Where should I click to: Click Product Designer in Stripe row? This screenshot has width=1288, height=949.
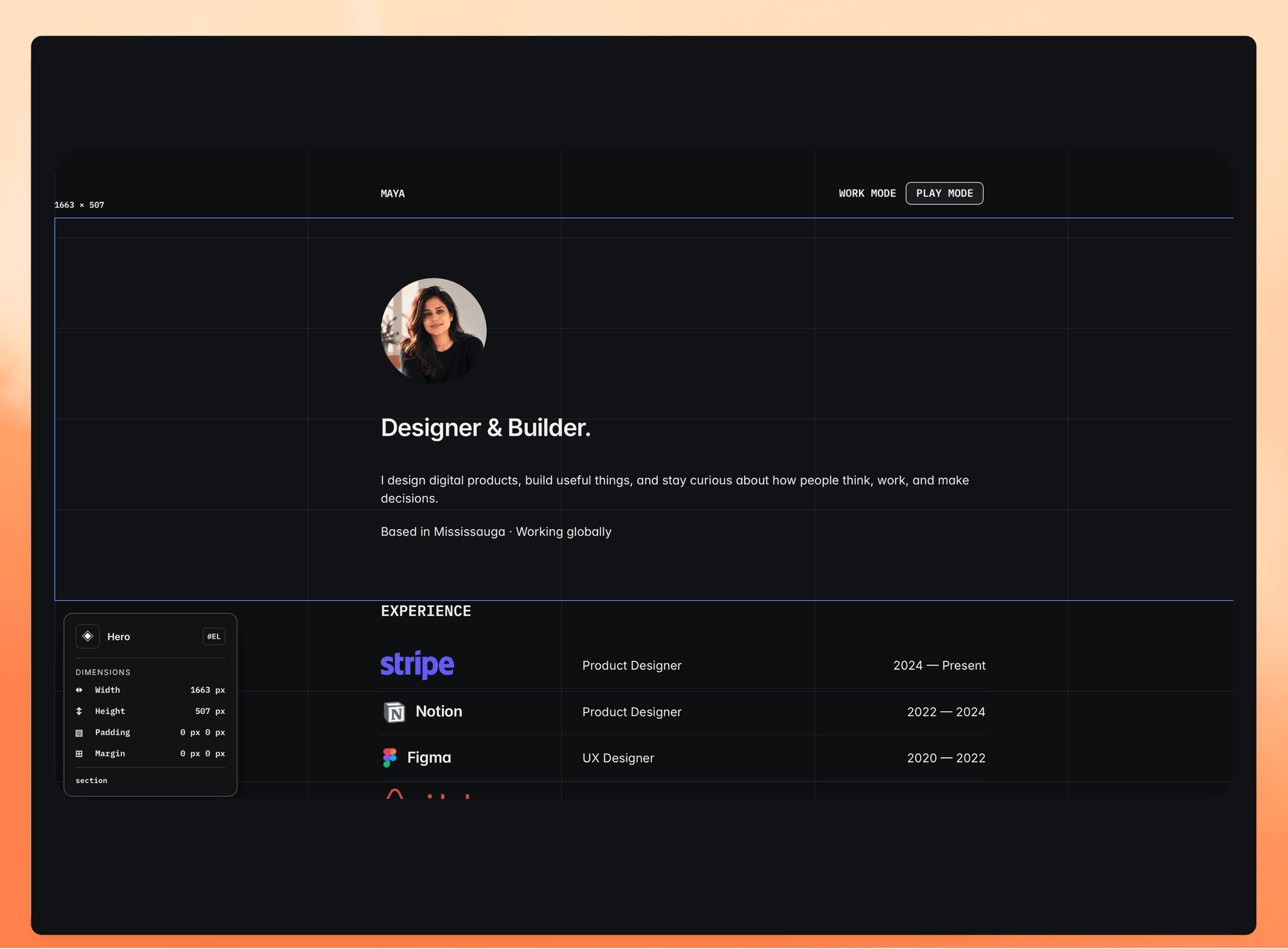[632, 665]
